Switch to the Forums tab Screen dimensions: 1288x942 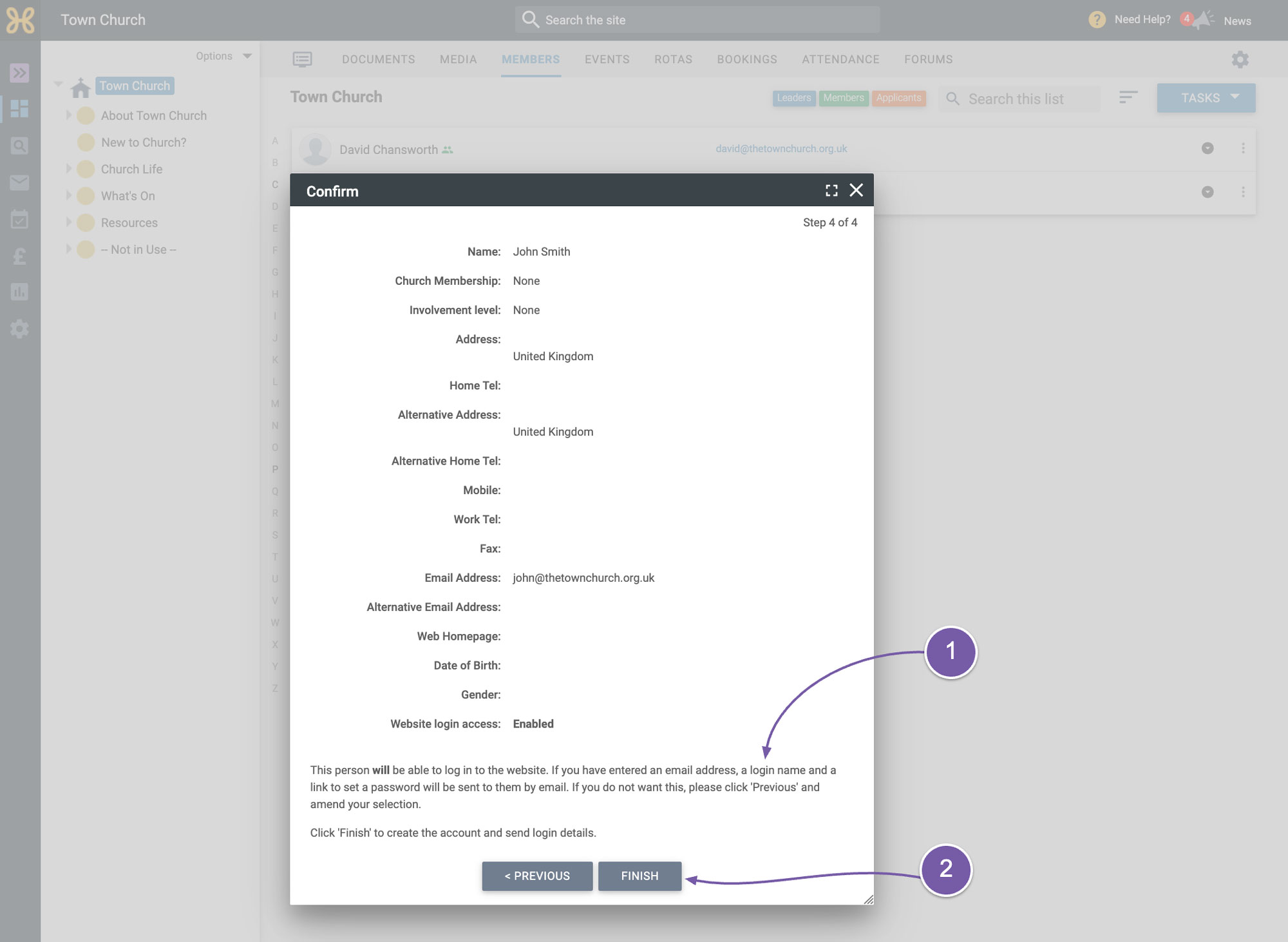pyautogui.click(x=928, y=59)
